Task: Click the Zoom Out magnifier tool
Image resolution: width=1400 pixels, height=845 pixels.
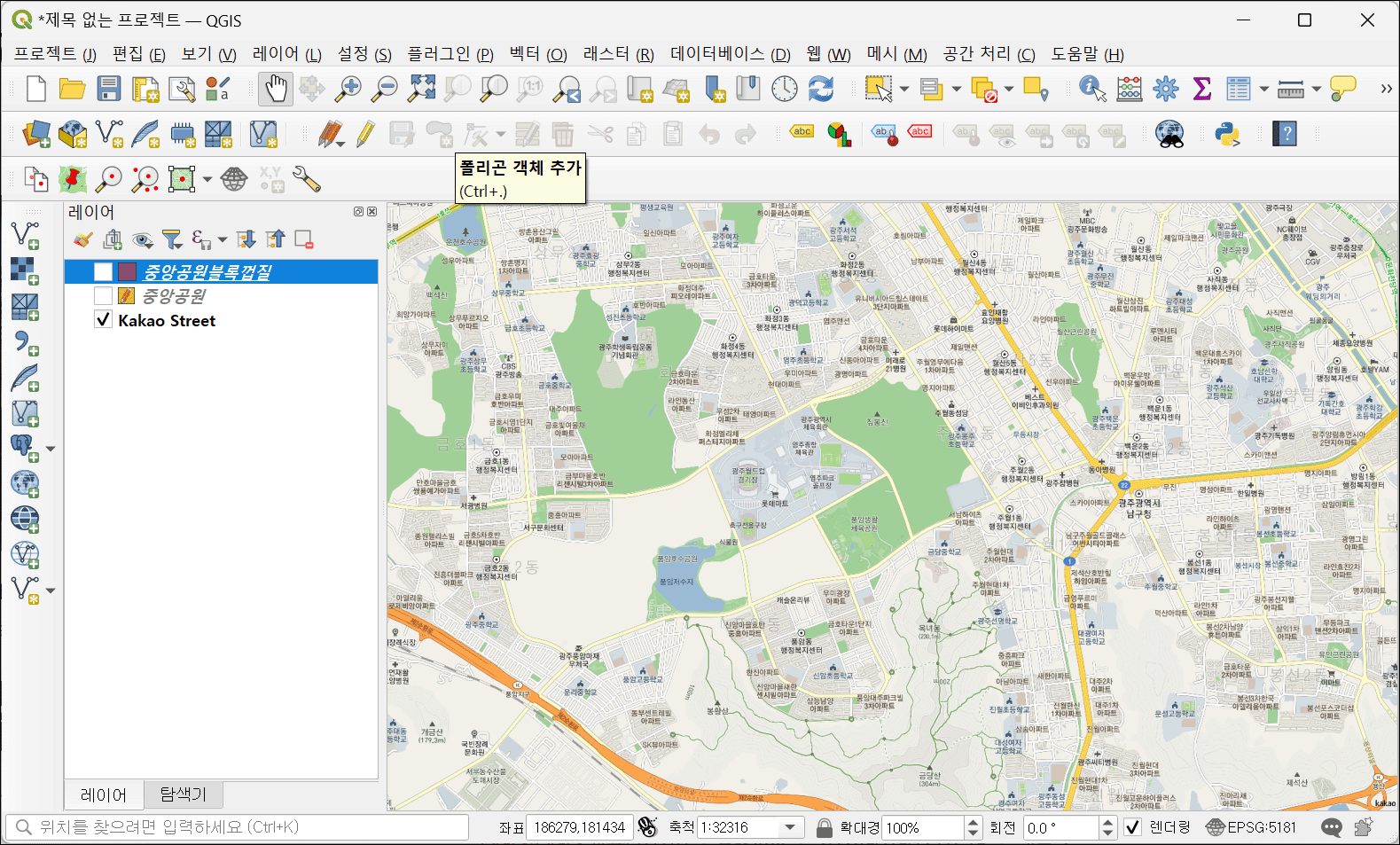Action: (385, 89)
